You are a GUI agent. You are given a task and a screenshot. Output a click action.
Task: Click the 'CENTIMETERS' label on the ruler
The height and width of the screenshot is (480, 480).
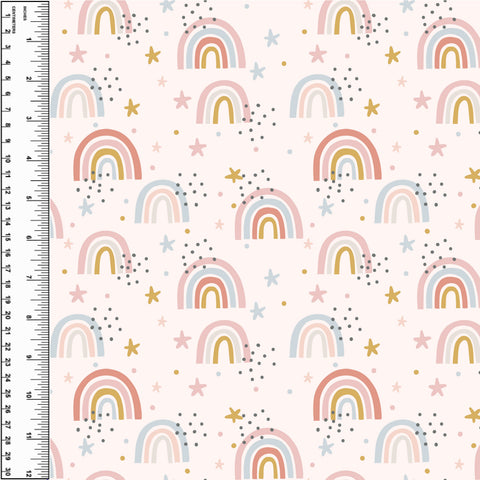coord(14,20)
